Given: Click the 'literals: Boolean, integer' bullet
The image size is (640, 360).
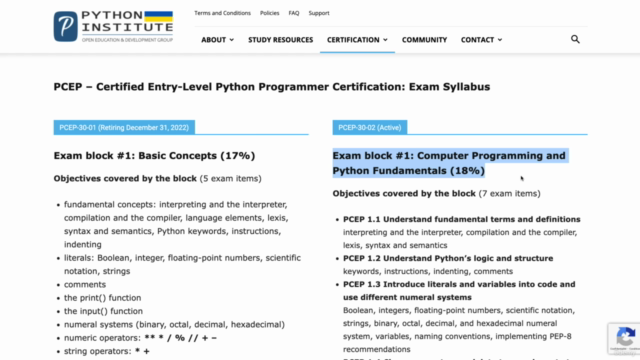Looking at the screenshot, I should (x=182, y=264).
